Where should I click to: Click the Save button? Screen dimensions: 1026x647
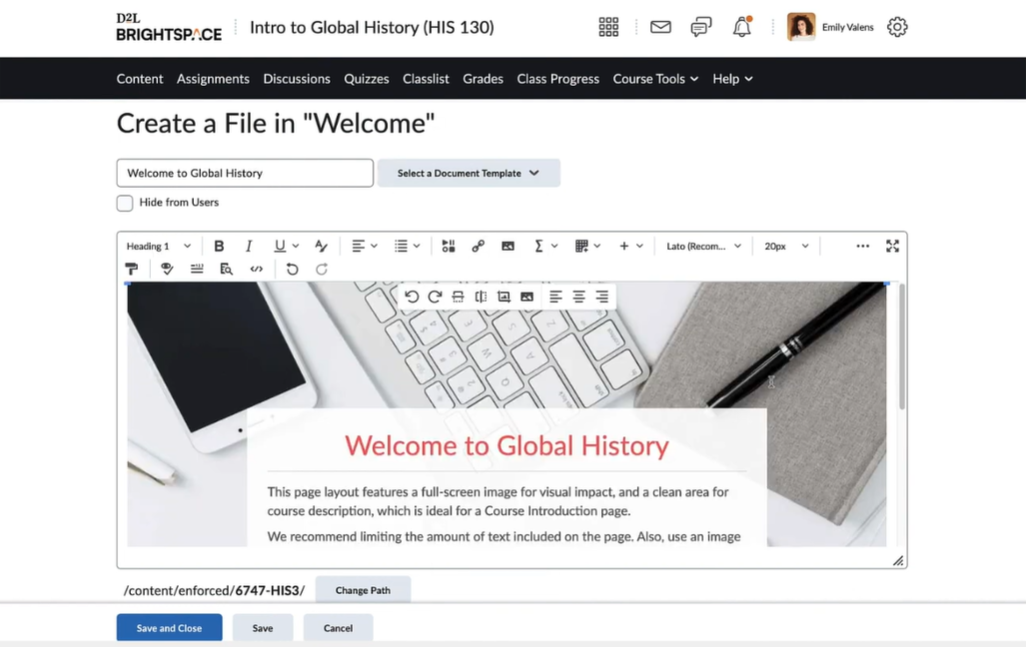262,628
